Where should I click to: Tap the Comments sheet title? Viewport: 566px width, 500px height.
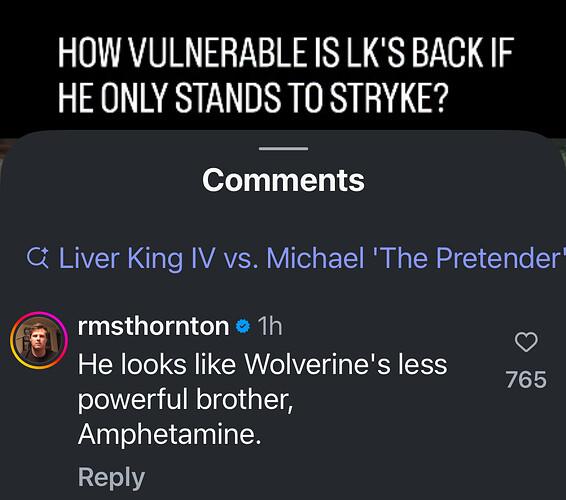point(283,180)
